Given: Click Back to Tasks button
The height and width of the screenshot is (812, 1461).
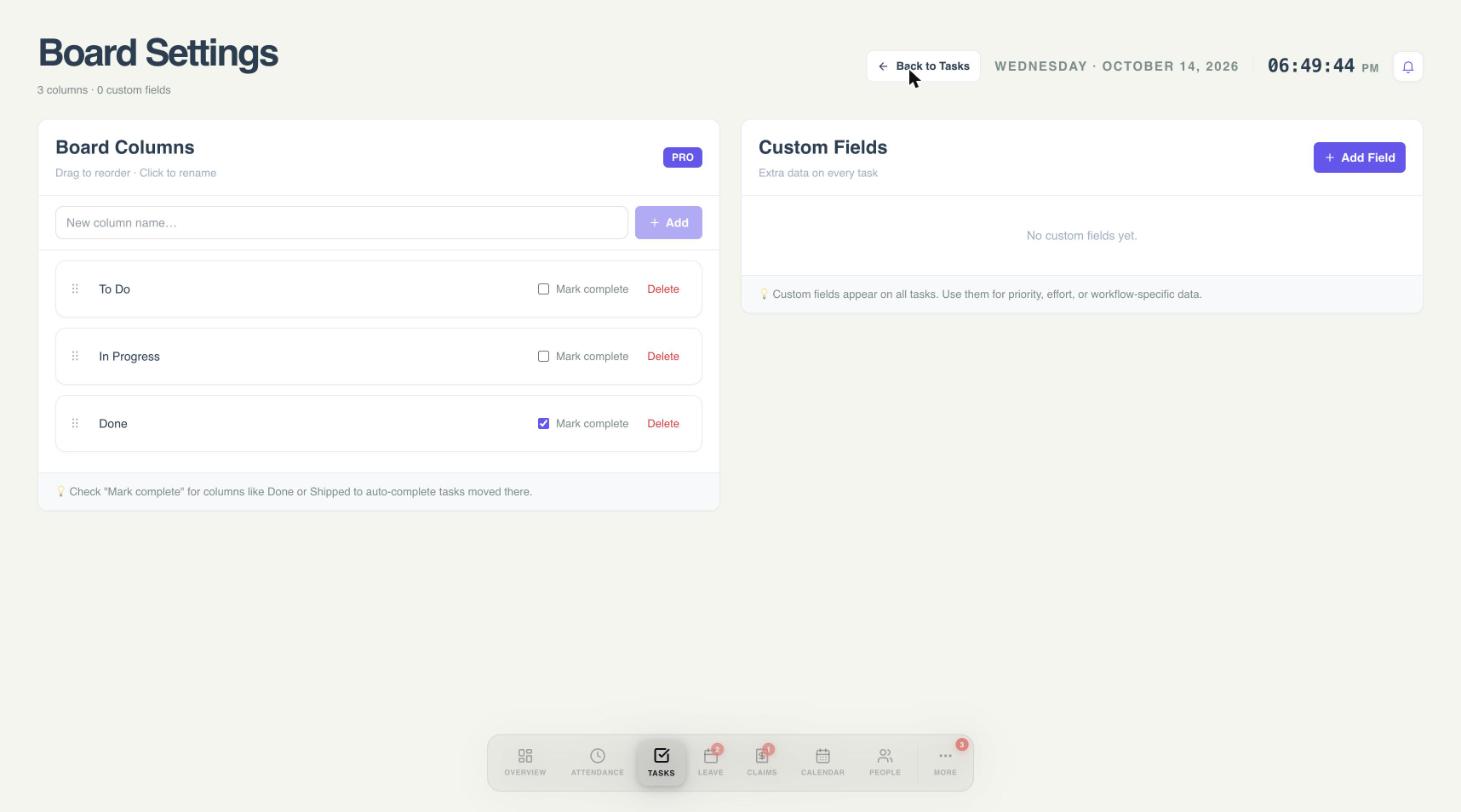Looking at the screenshot, I should click(x=923, y=66).
